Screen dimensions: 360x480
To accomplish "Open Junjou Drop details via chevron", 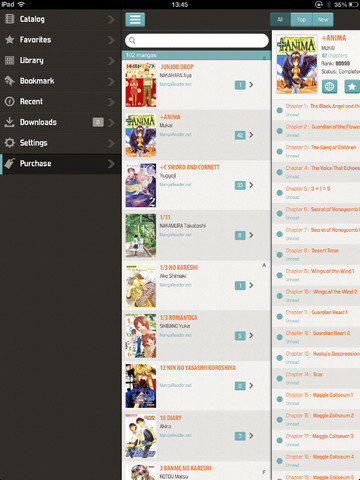I will coord(251,85).
